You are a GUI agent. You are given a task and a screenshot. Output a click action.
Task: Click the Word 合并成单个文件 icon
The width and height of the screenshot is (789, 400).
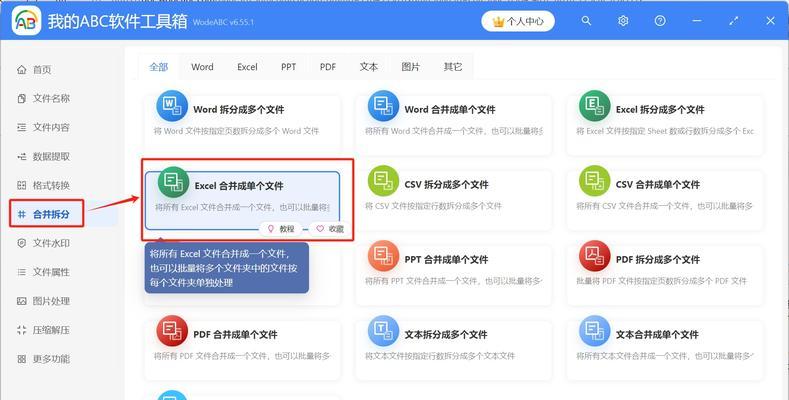click(x=383, y=106)
